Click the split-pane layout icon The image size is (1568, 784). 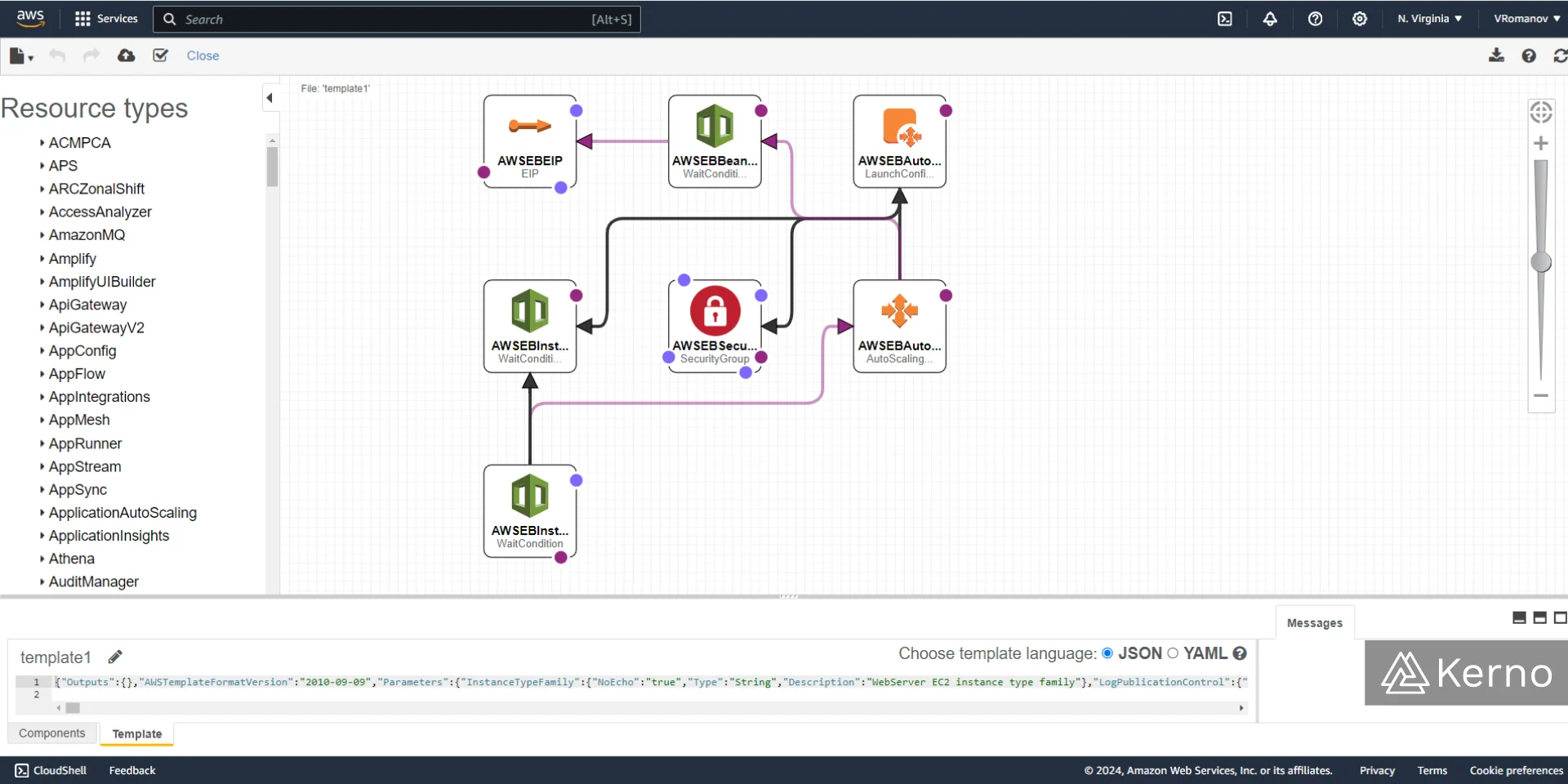1539,617
